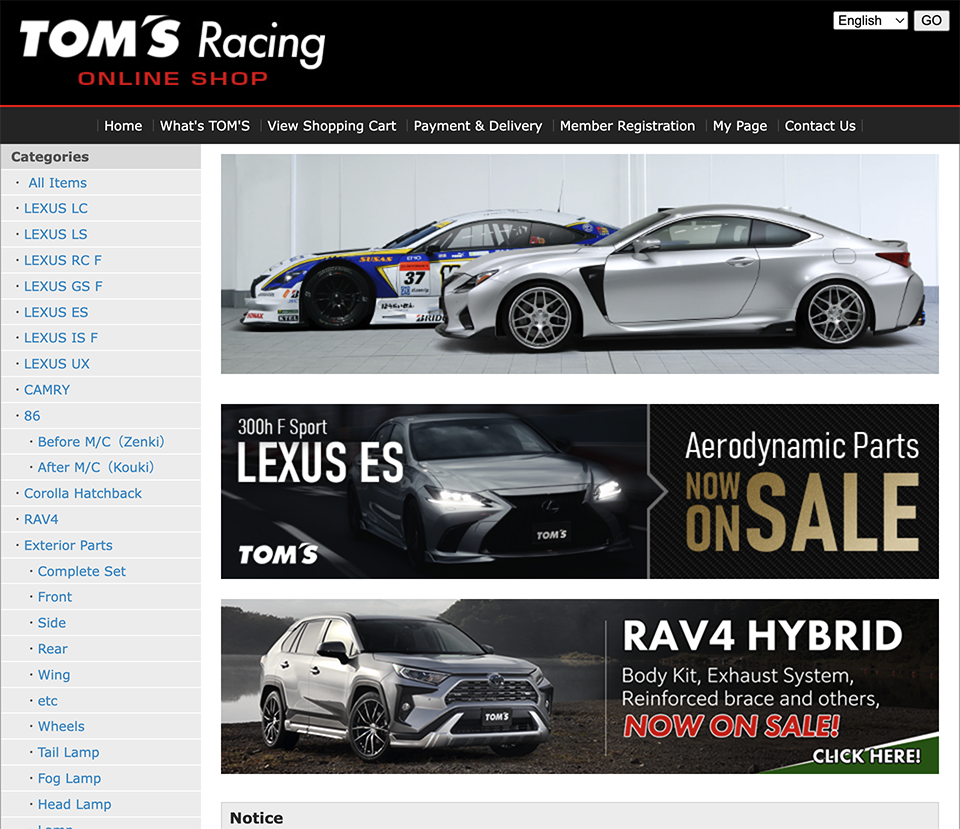This screenshot has height=829, width=960.
Task: Open the English language dropdown
Action: [870, 20]
